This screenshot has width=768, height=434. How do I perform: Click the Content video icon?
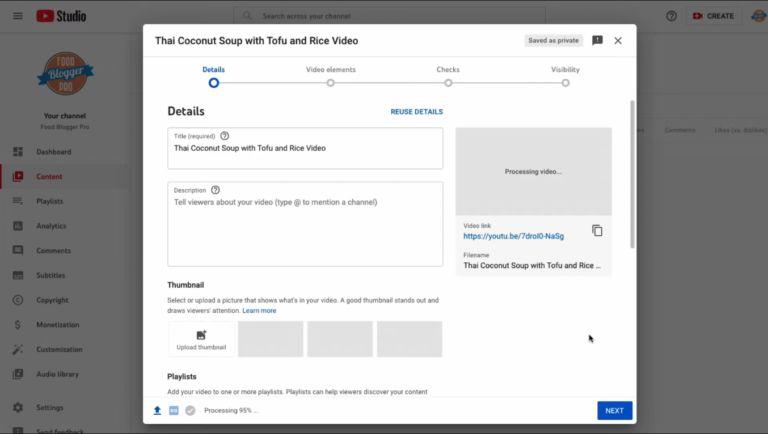pos(18,176)
